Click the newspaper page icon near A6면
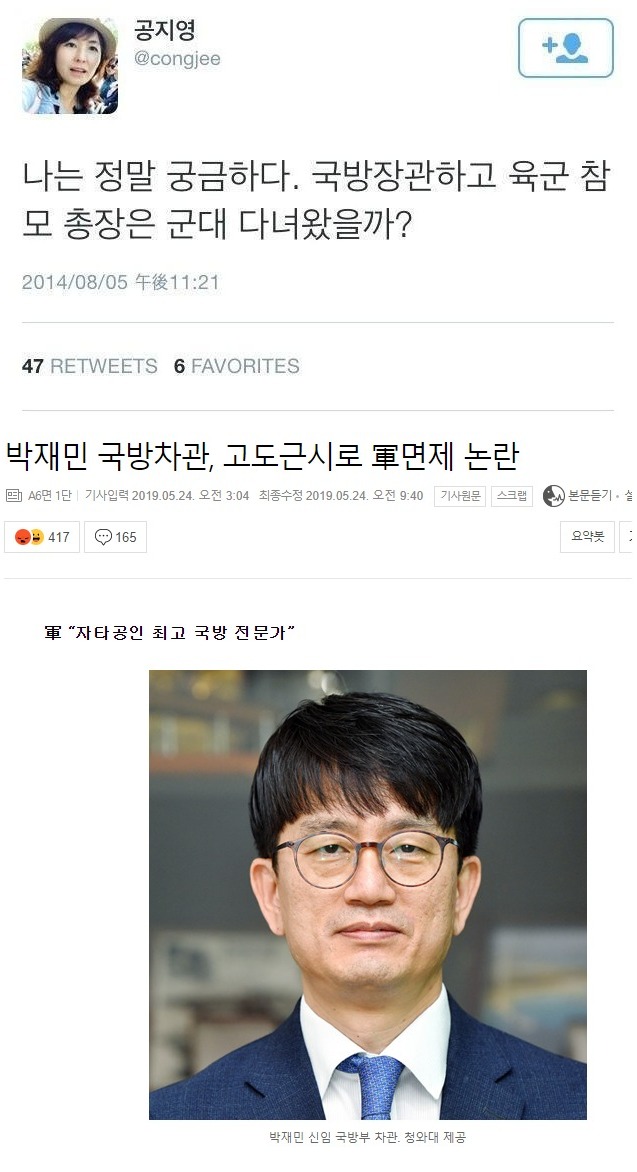The image size is (637, 1172). [14, 496]
